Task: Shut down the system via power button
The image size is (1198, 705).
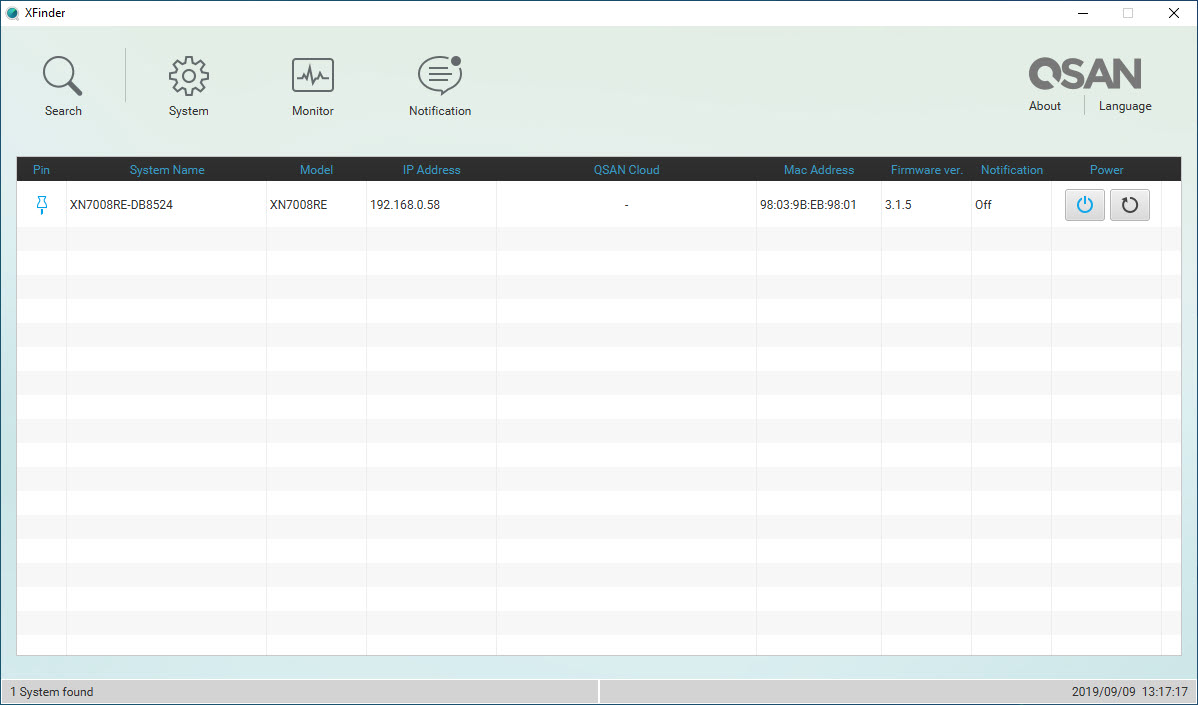Action: coord(1084,205)
